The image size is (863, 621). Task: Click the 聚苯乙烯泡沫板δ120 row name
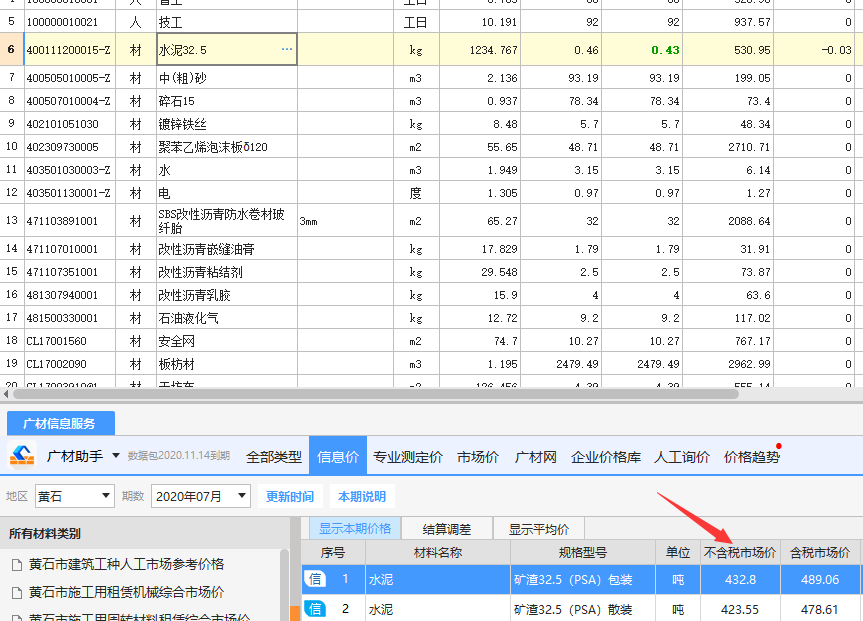[x=213, y=147]
